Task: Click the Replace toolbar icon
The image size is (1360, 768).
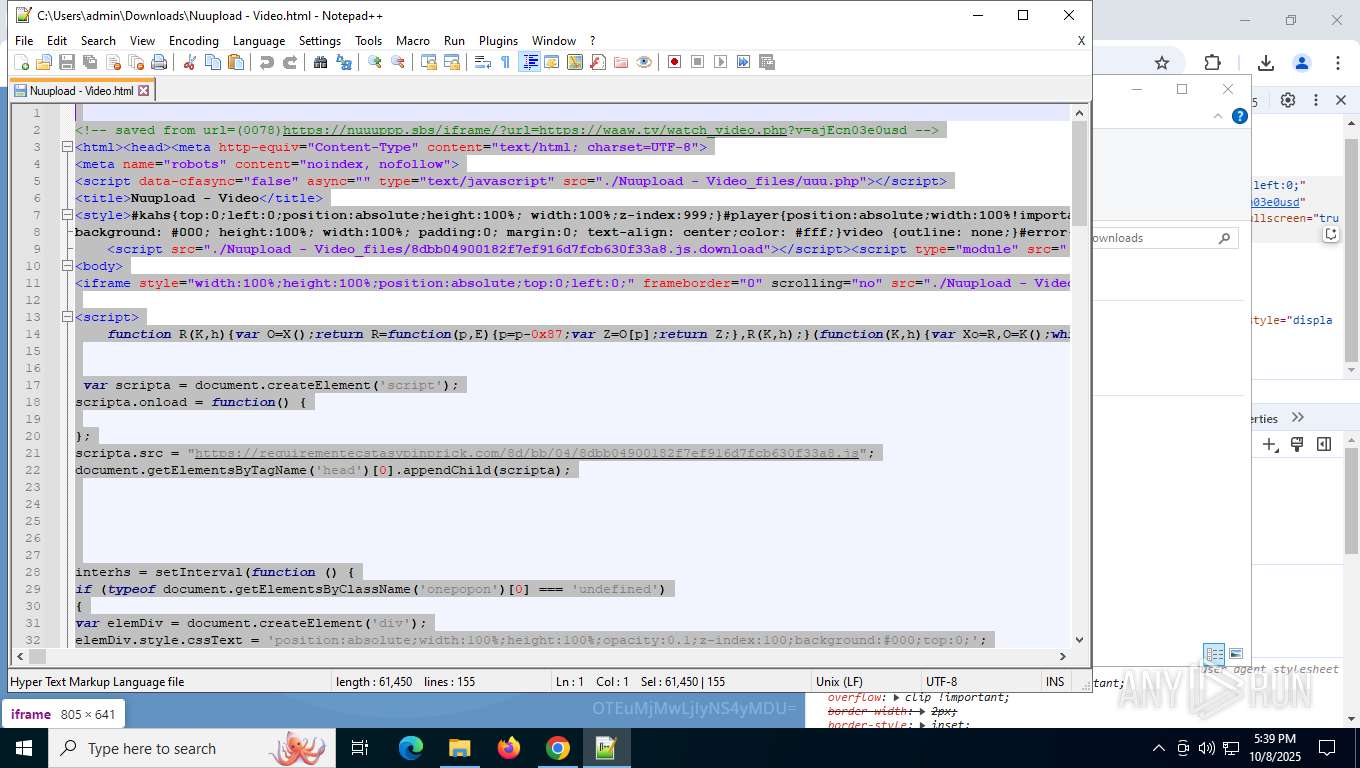Action: point(343,62)
